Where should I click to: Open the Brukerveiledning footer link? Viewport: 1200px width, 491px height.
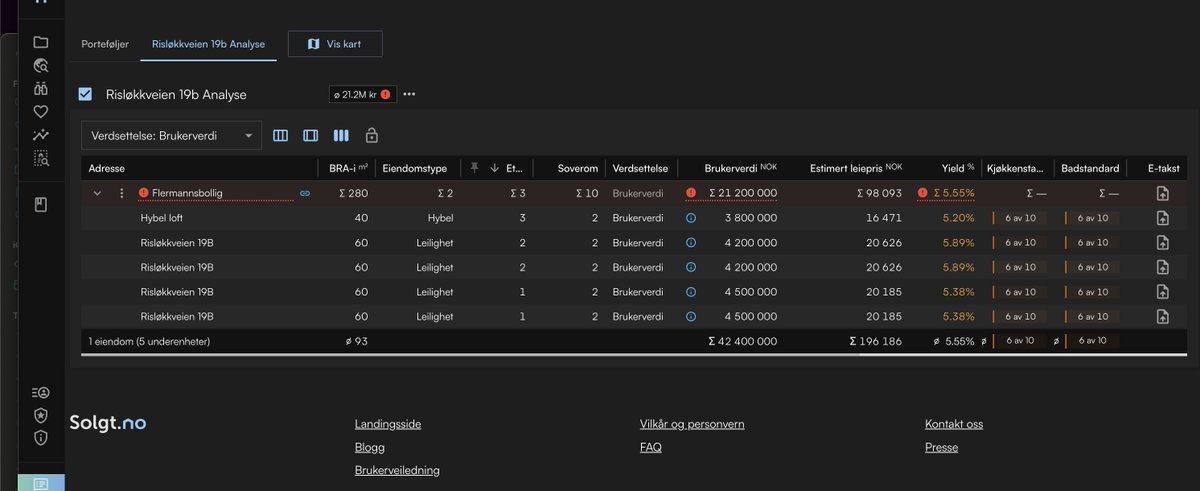point(397,470)
